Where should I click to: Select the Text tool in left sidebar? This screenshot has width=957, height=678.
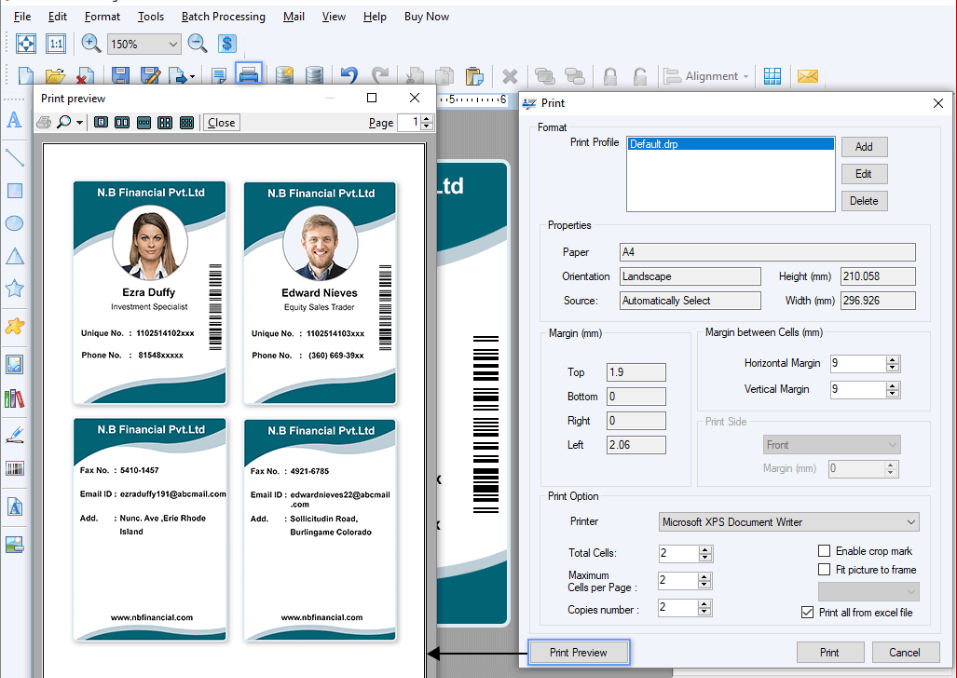(x=14, y=120)
